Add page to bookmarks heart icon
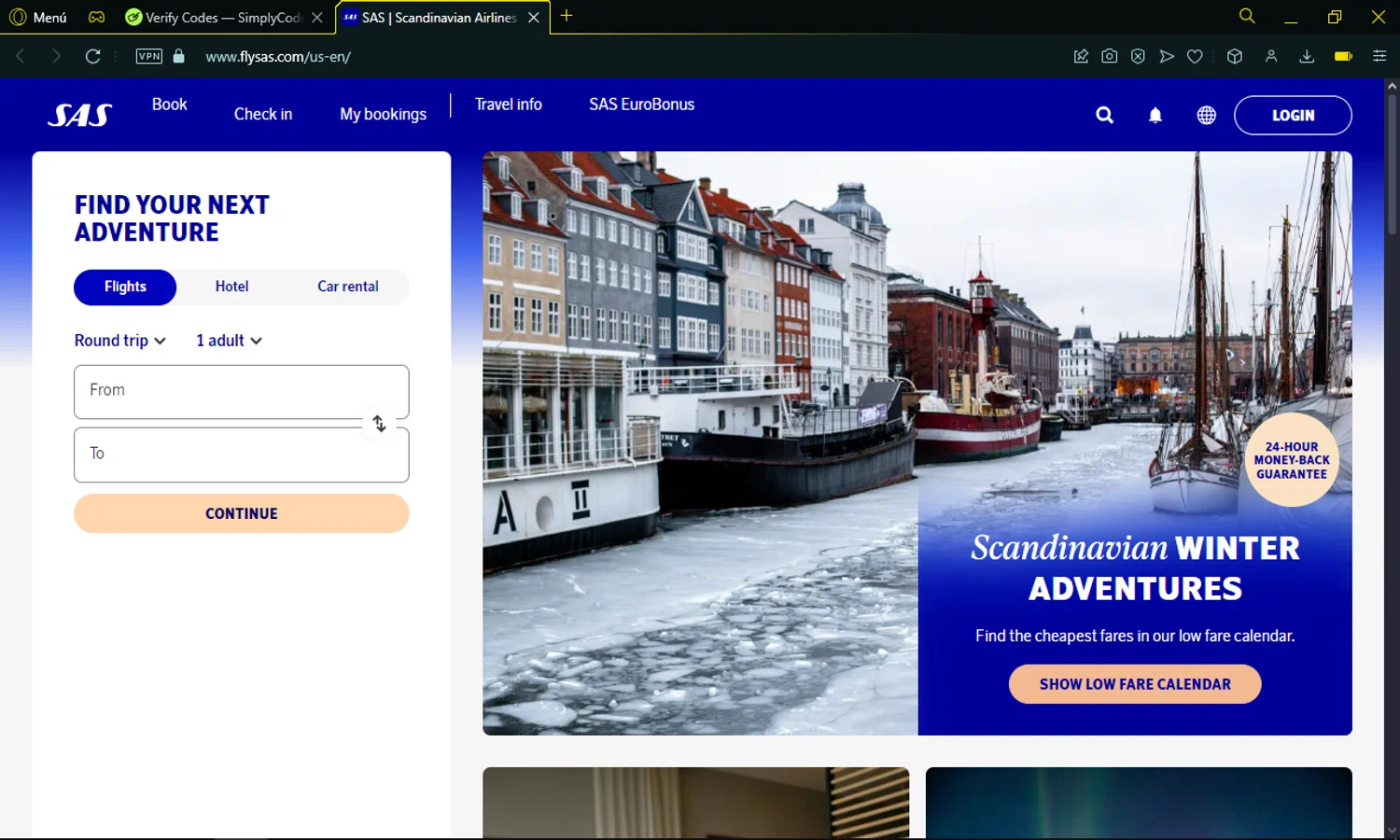The height and width of the screenshot is (840, 1400). pyautogui.click(x=1195, y=56)
